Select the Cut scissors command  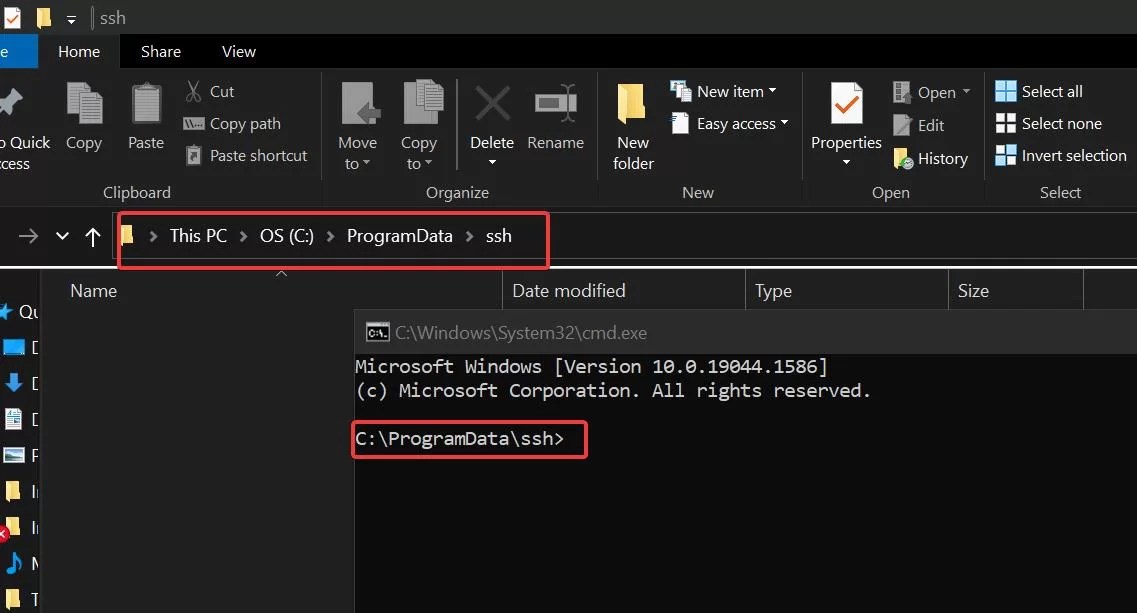(x=210, y=91)
